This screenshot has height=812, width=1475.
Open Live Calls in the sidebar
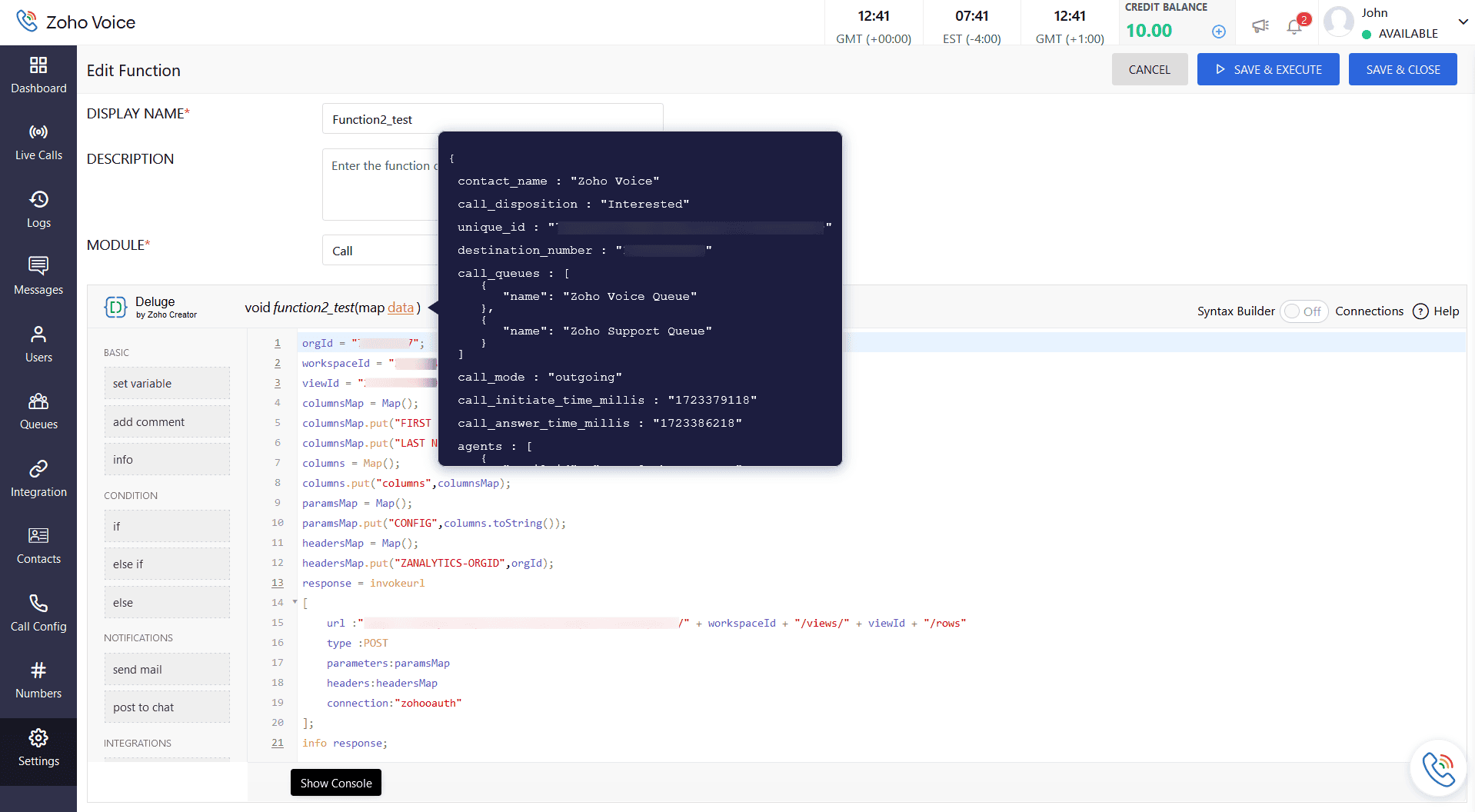(38, 142)
